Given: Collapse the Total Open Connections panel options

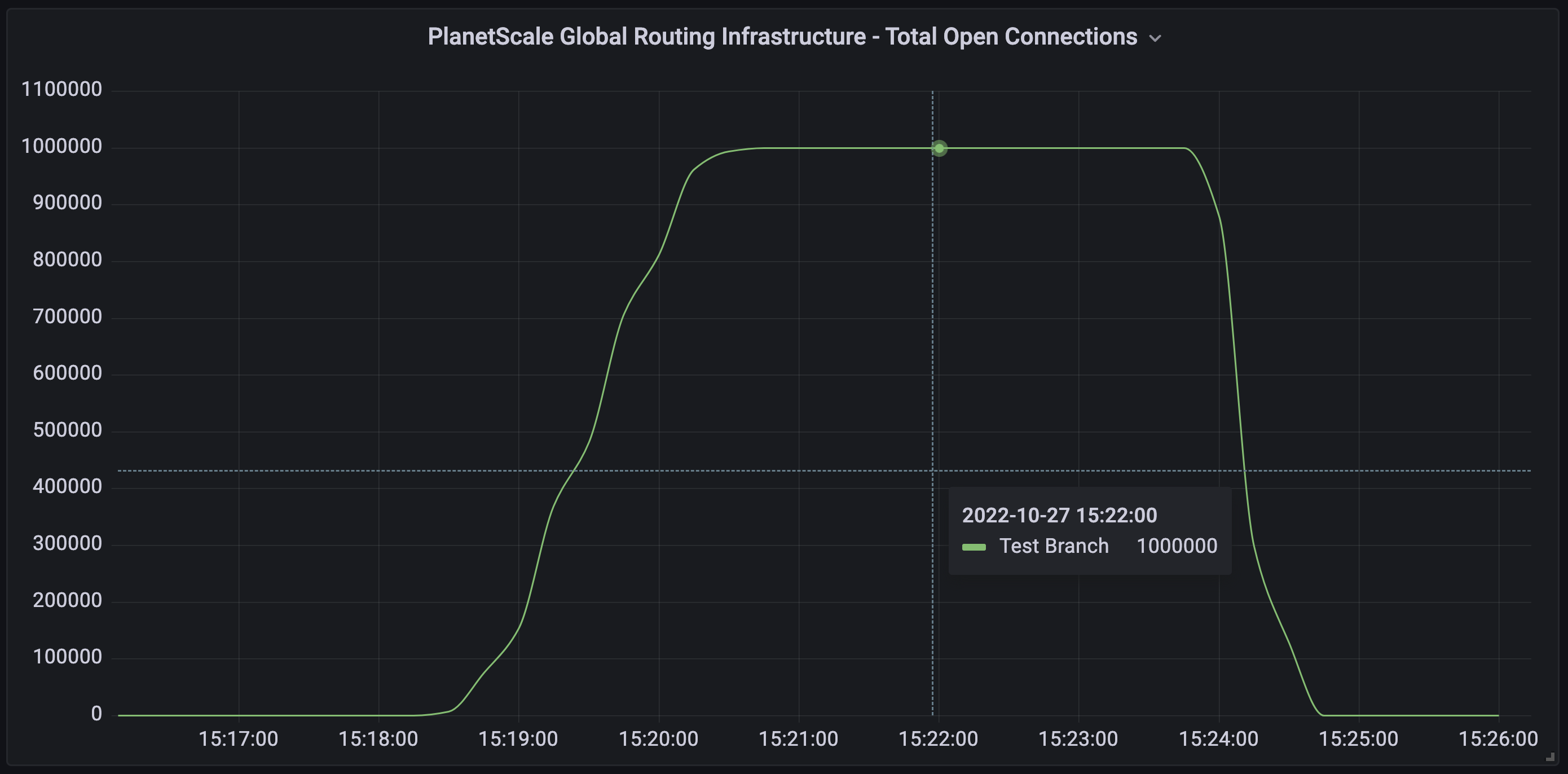Looking at the screenshot, I should click(x=1156, y=38).
